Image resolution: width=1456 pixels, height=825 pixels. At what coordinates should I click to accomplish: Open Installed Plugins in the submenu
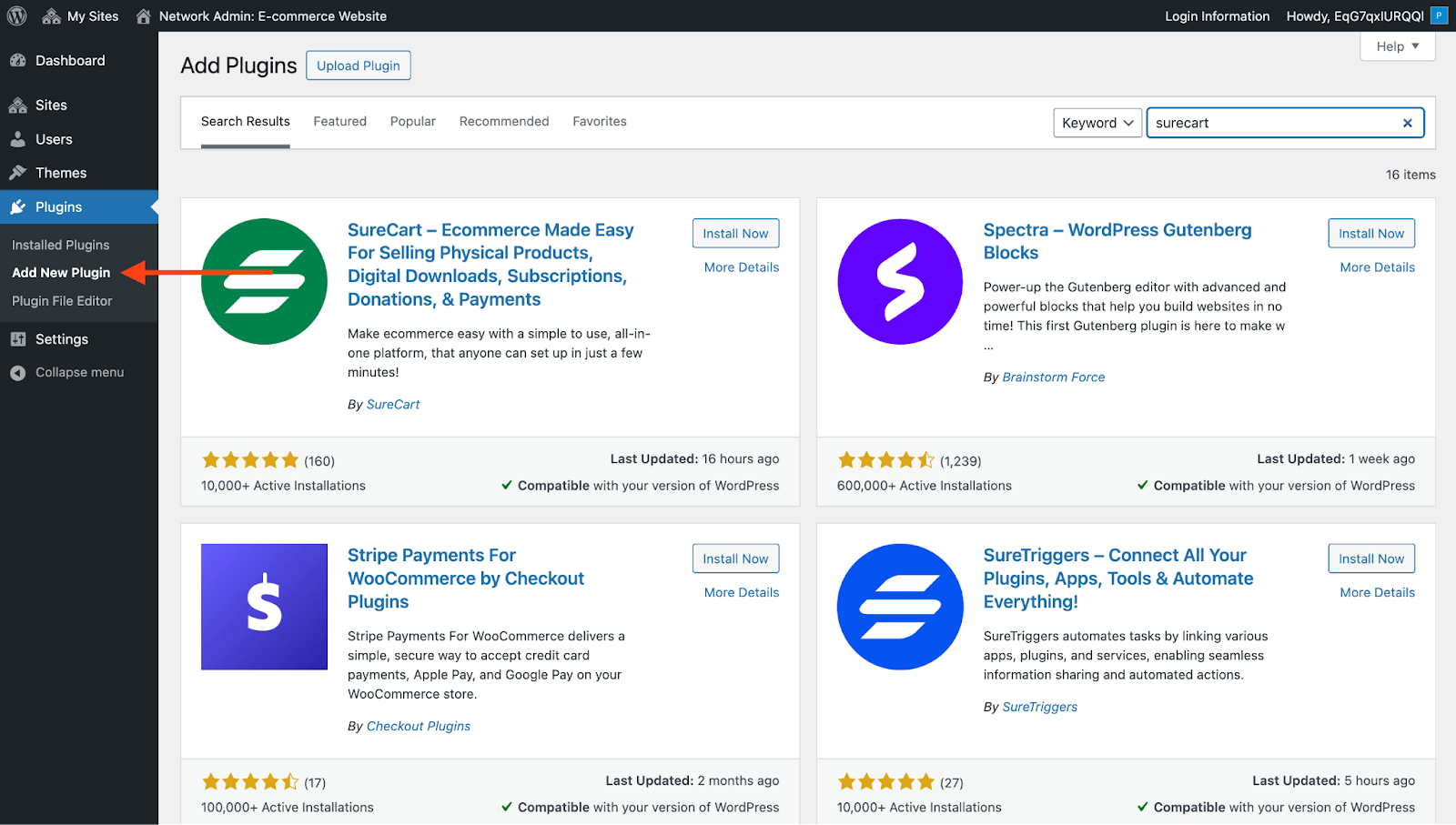[60, 245]
